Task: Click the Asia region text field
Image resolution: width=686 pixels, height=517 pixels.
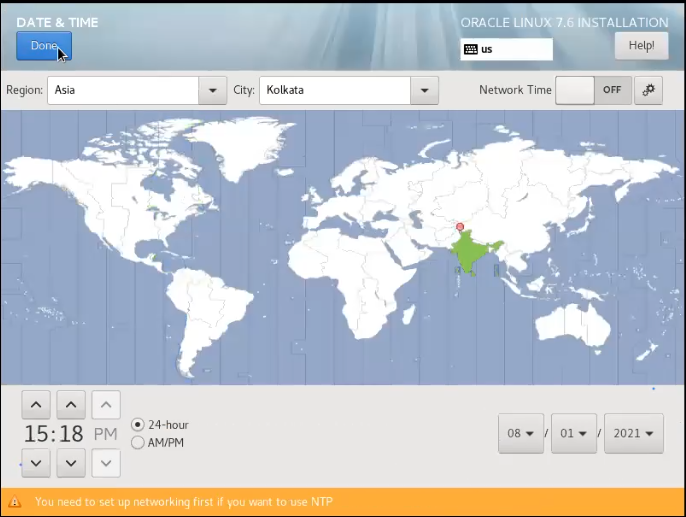Action: (x=123, y=91)
